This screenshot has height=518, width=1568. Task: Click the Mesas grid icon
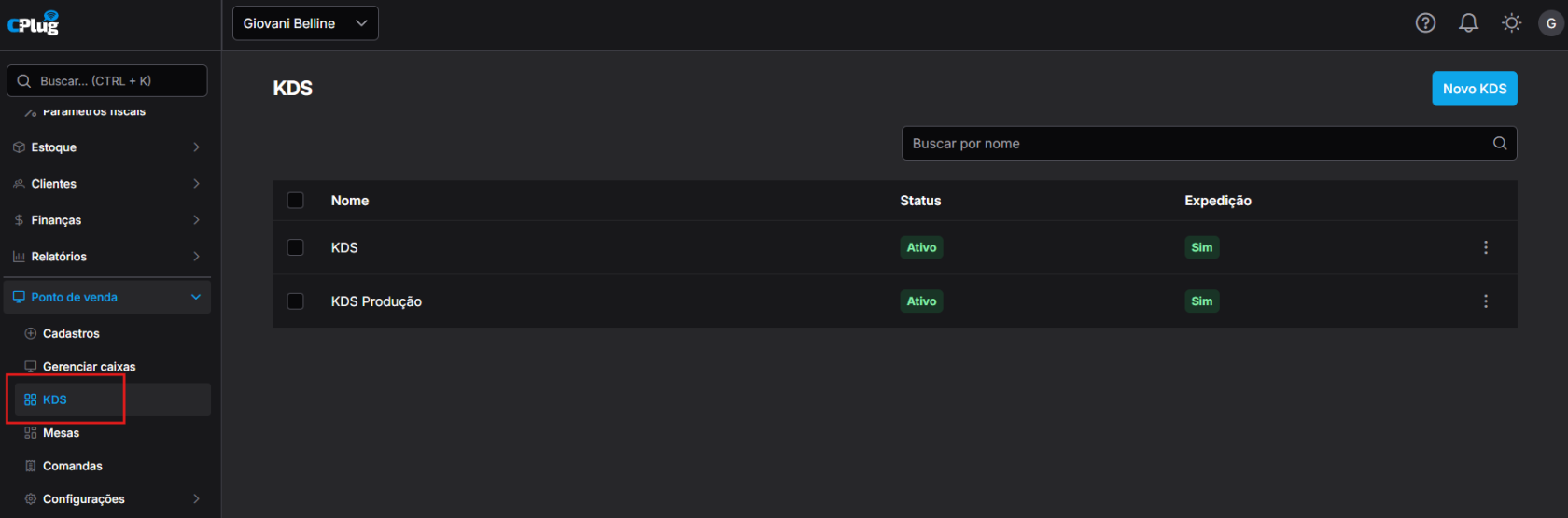tap(31, 433)
